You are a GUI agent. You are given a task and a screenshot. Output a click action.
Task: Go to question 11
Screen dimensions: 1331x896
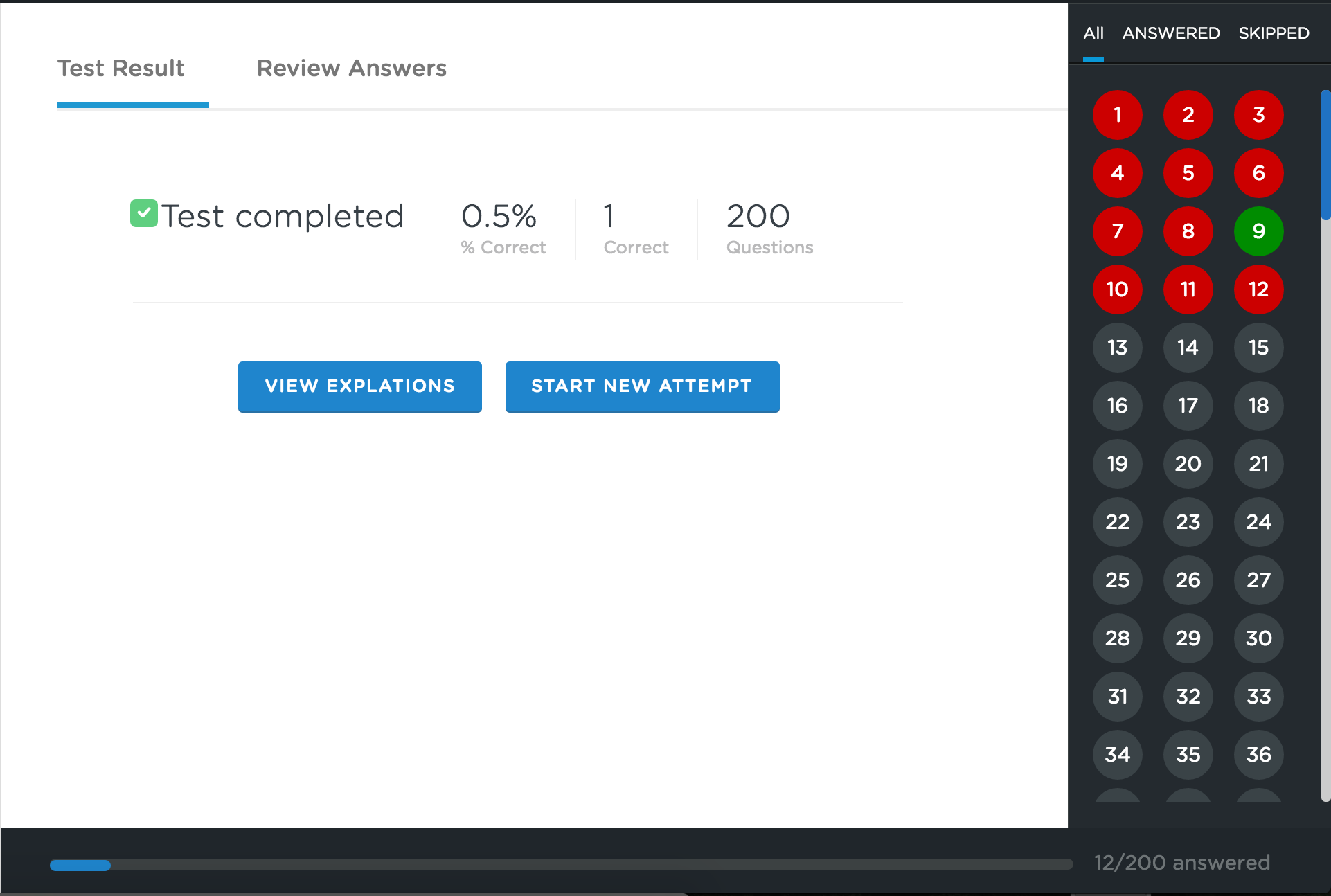coord(1188,289)
